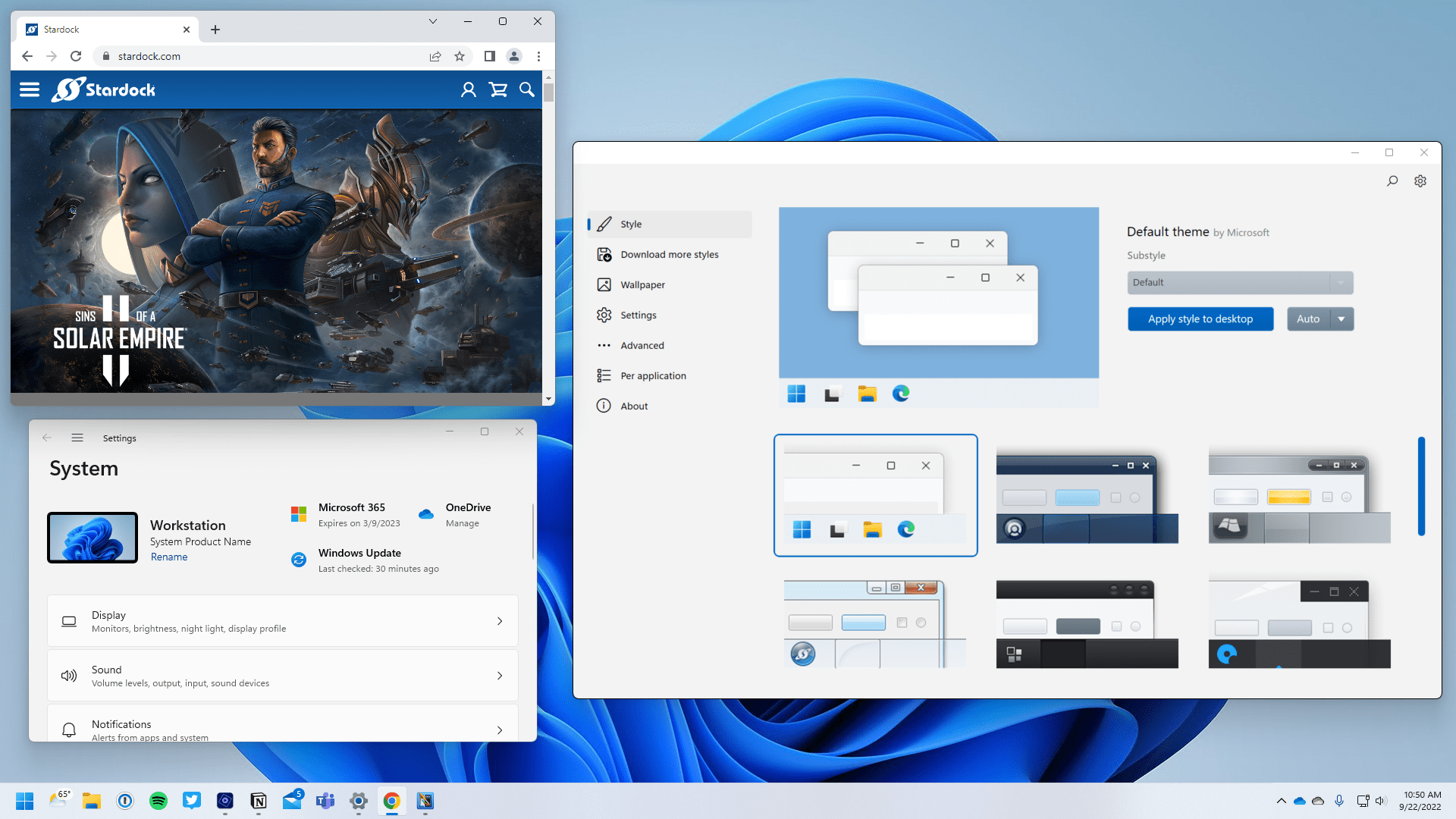Bookmark page with star icon
The image size is (1456, 819).
(x=460, y=56)
